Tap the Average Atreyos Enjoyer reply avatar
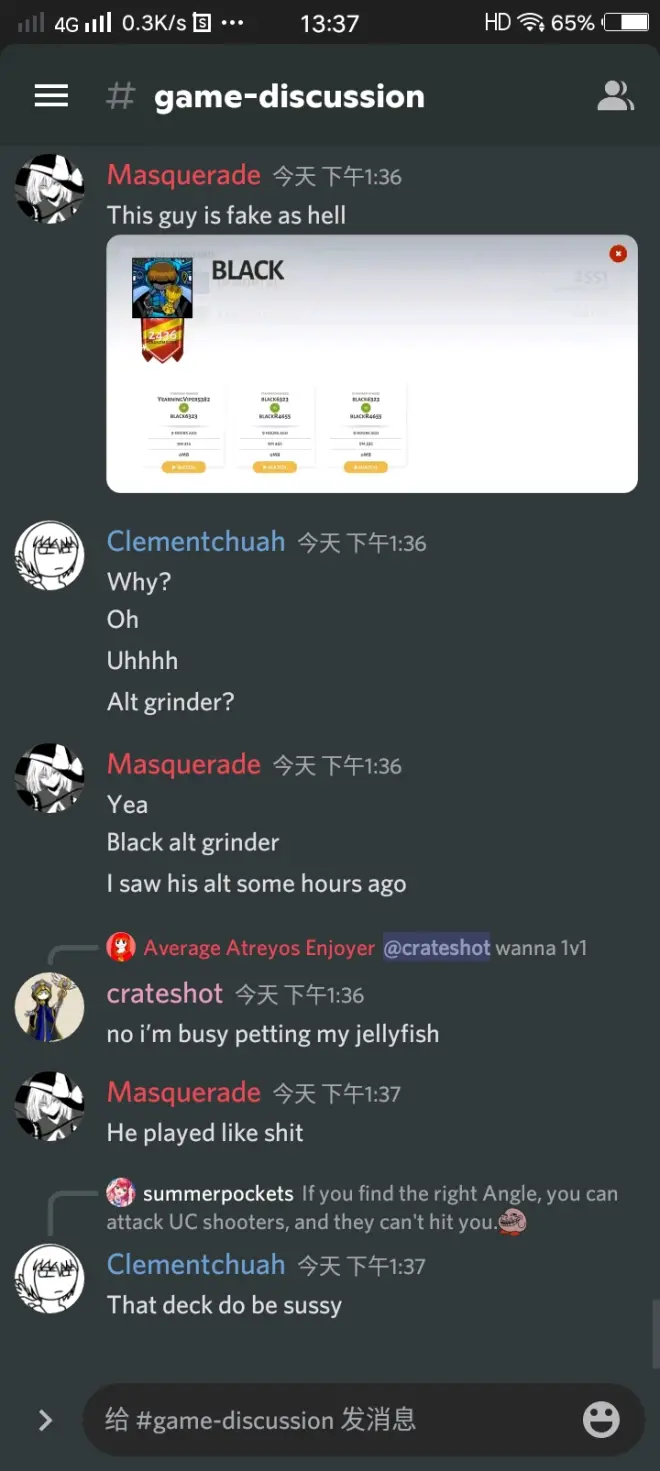Image resolution: width=660 pixels, height=1471 pixels. point(121,947)
